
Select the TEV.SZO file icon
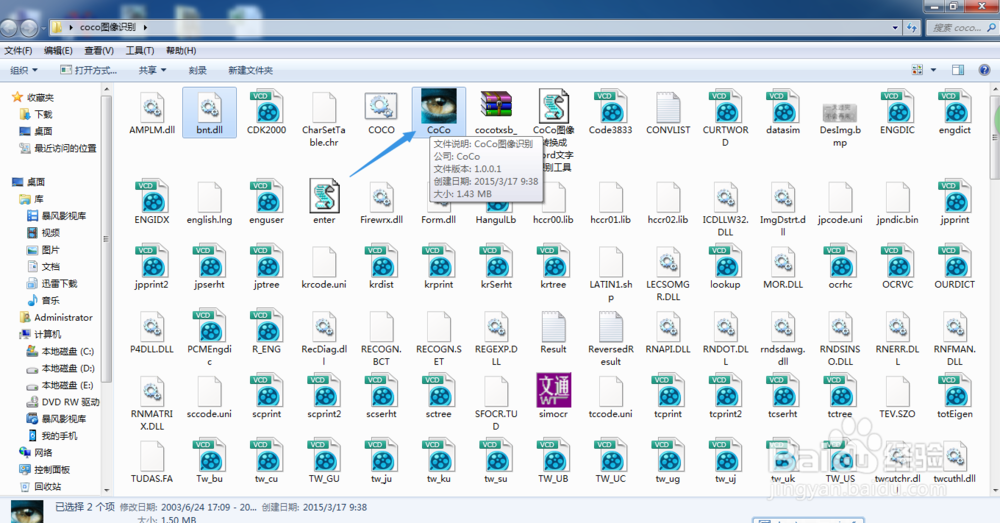pyautogui.click(x=897, y=390)
